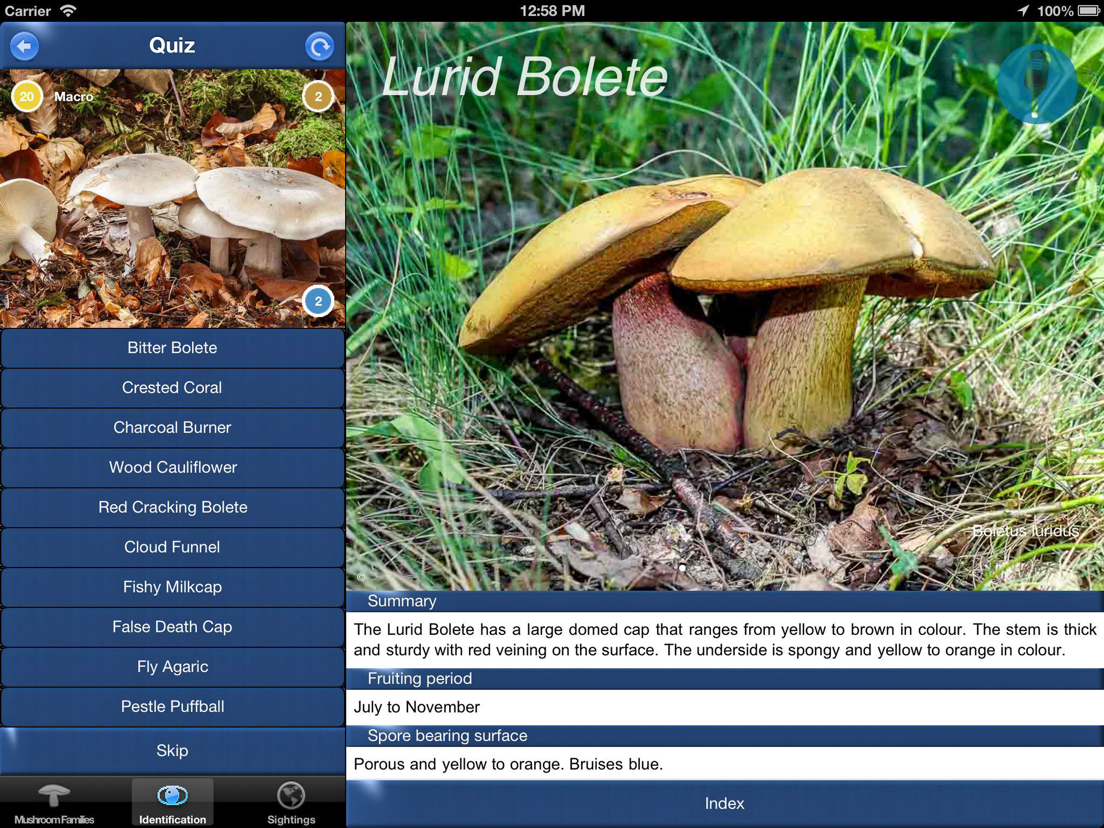Tap the summary description paragraph
1104x828 pixels.
(724, 640)
